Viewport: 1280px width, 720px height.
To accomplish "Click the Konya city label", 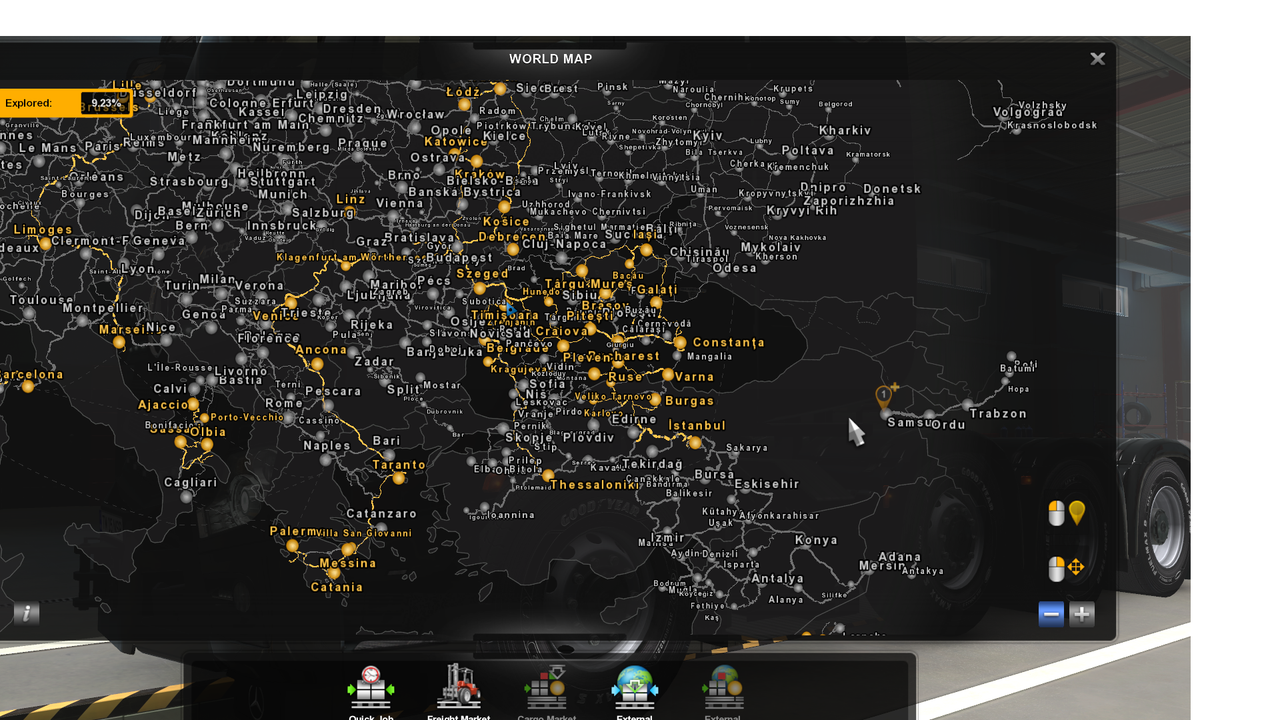I will pos(817,540).
